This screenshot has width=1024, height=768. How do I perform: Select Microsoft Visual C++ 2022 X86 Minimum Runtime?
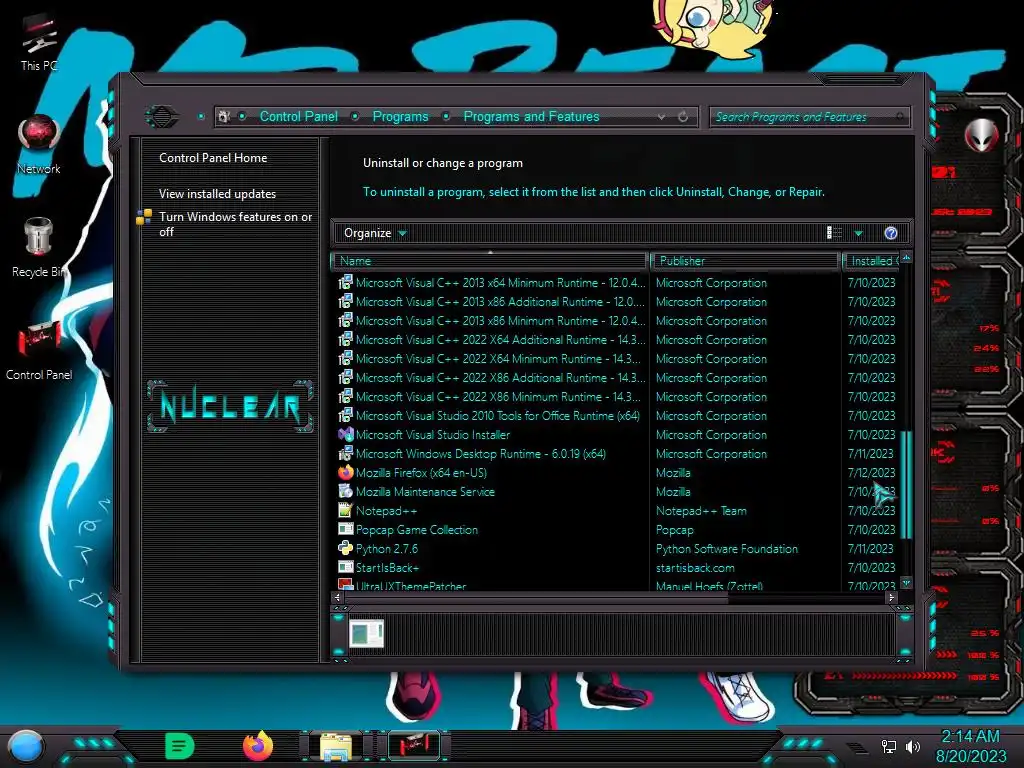(498, 396)
